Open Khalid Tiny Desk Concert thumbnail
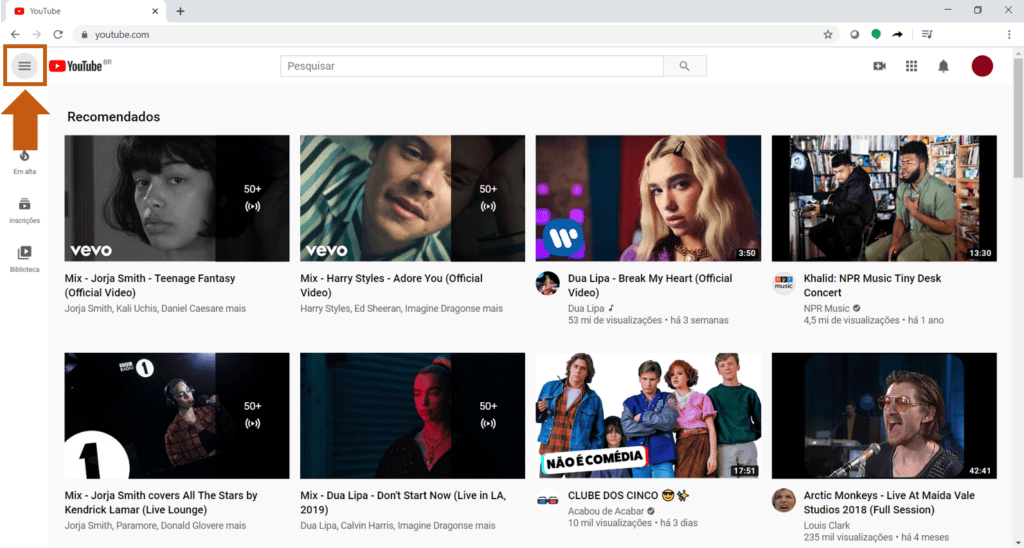The width and height of the screenshot is (1024, 548). (x=884, y=199)
